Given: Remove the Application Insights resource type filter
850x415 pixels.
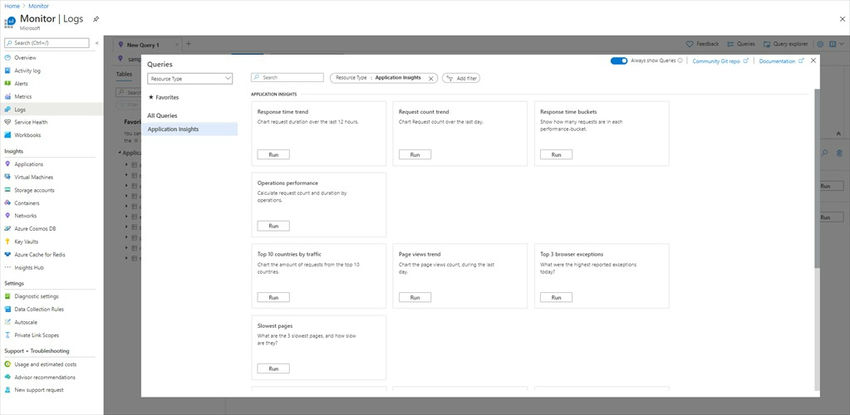Looking at the screenshot, I should click(432, 77).
